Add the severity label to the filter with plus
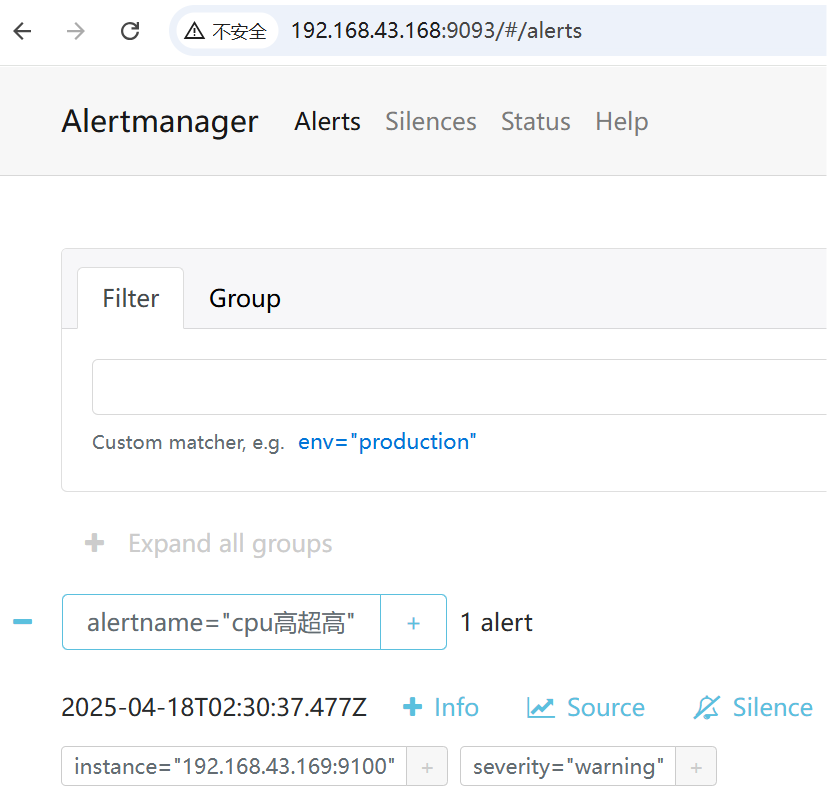The image size is (827, 795). (696, 767)
